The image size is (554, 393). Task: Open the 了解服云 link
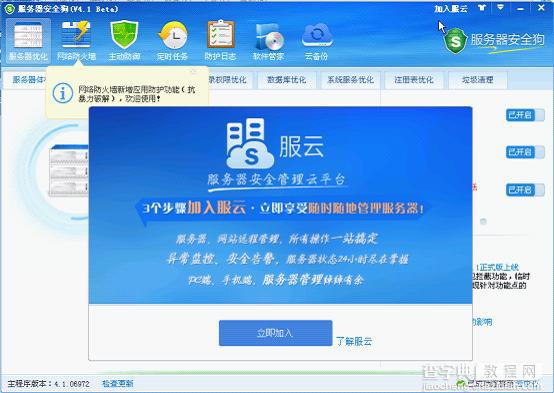tap(354, 341)
